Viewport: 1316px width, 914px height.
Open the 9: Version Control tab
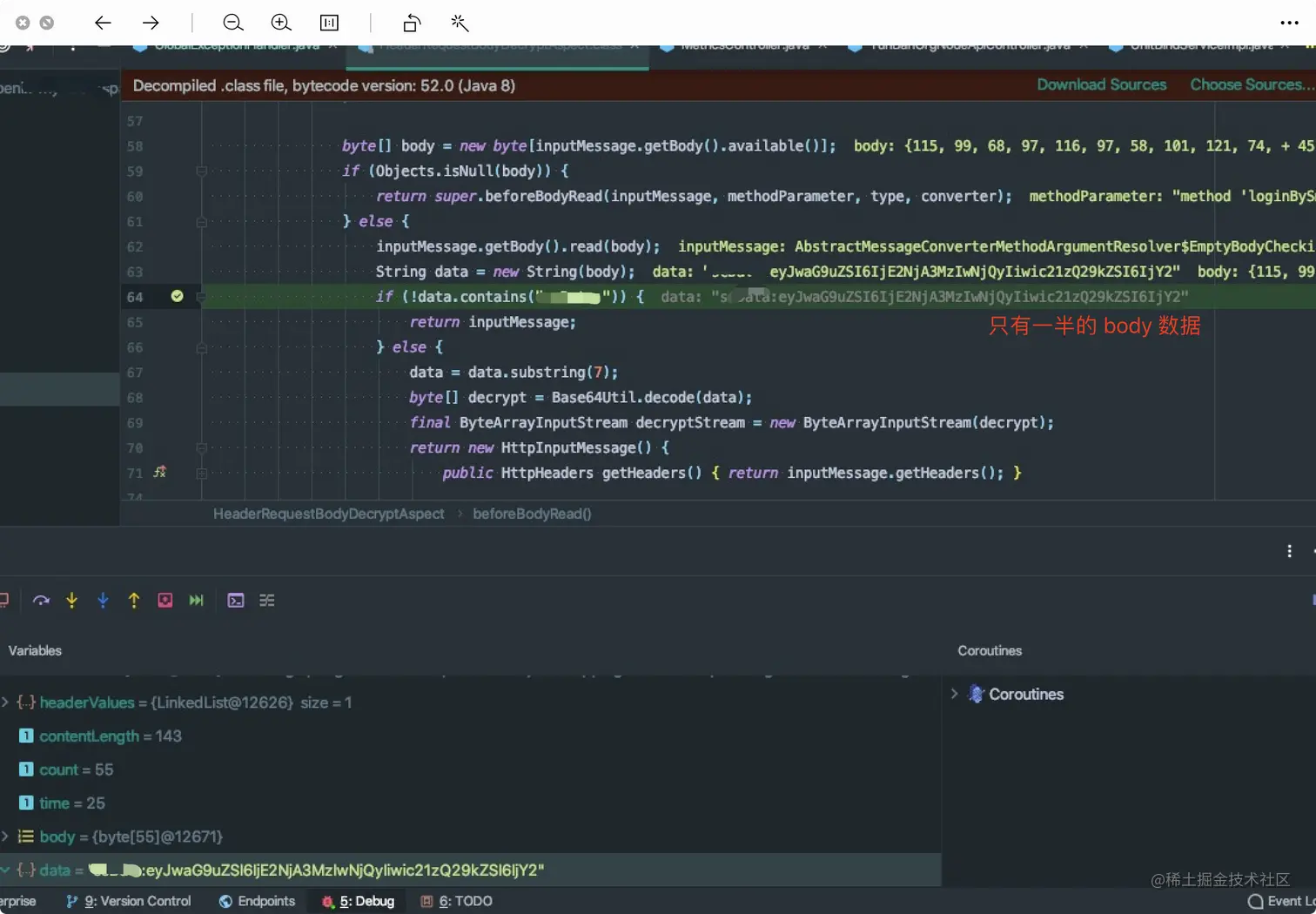[129, 901]
